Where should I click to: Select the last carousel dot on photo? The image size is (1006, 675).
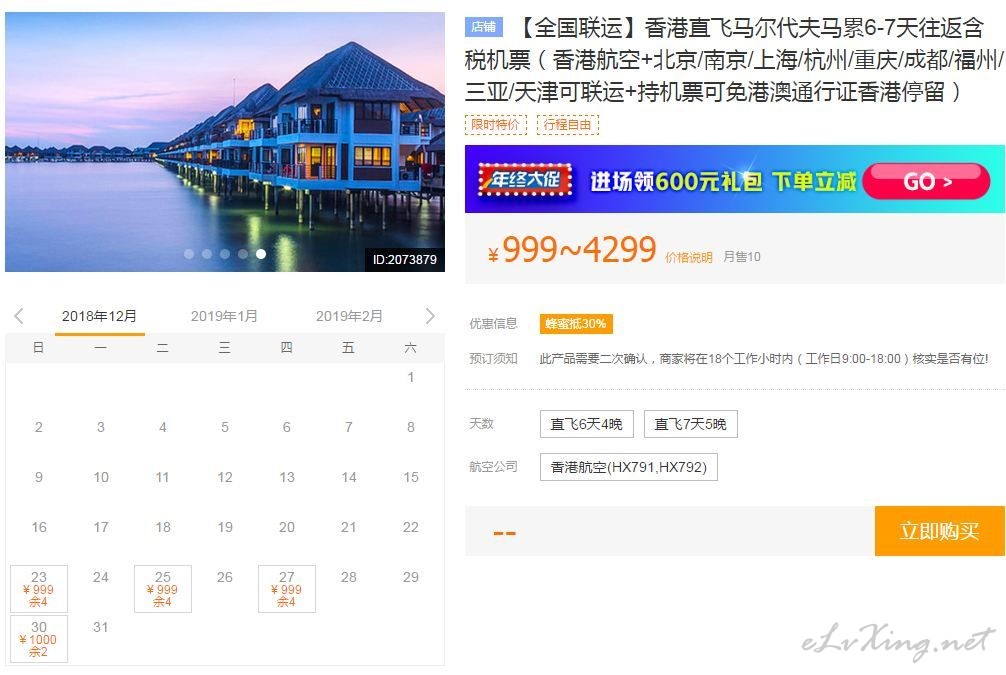coord(260,254)
